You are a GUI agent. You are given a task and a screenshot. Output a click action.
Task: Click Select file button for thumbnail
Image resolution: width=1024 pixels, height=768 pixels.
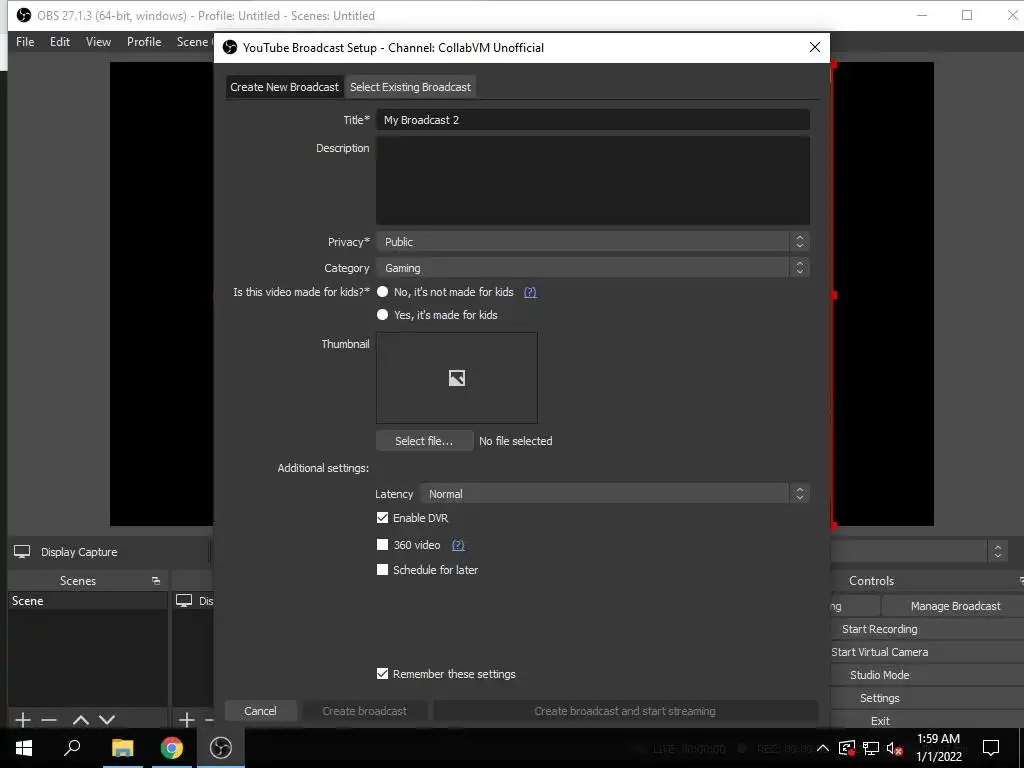pyautogui.click(x=424, y=441)
